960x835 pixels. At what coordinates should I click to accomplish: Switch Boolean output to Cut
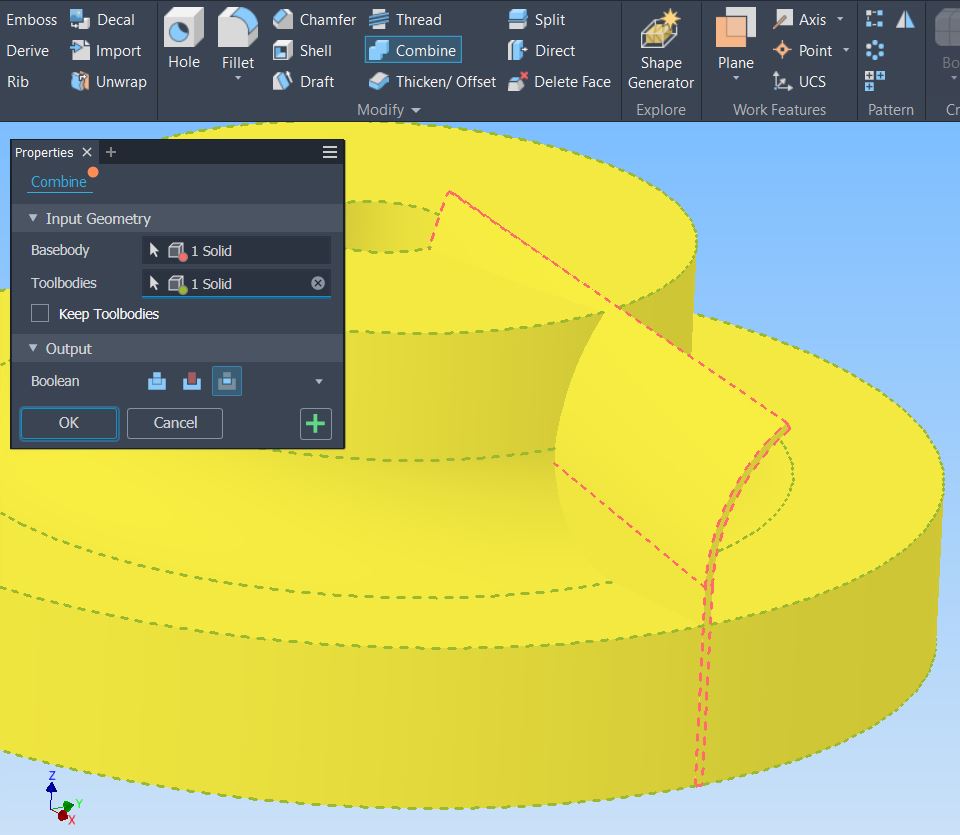click(191, 381)
